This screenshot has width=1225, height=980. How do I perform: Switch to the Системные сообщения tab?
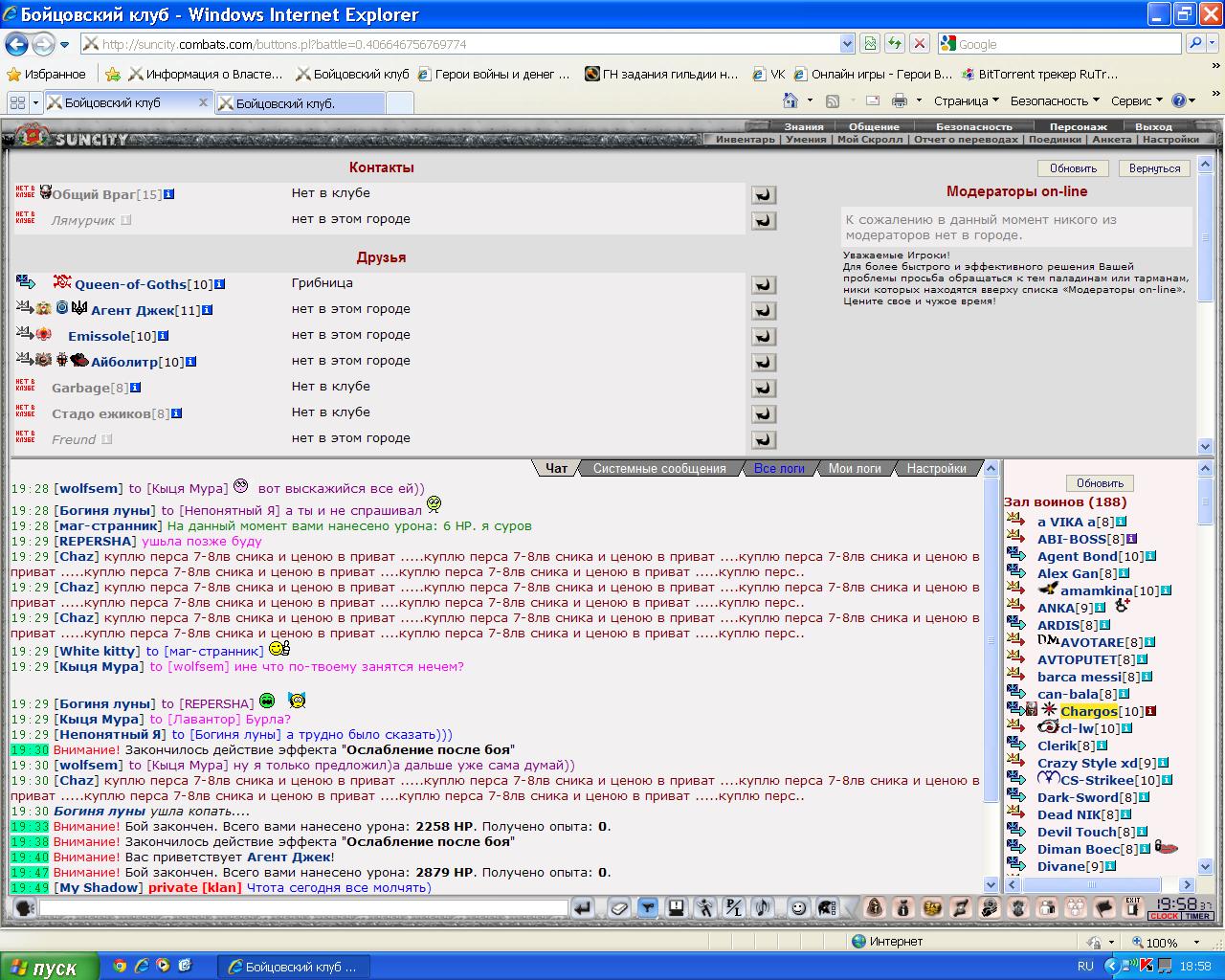pos(659,468)
